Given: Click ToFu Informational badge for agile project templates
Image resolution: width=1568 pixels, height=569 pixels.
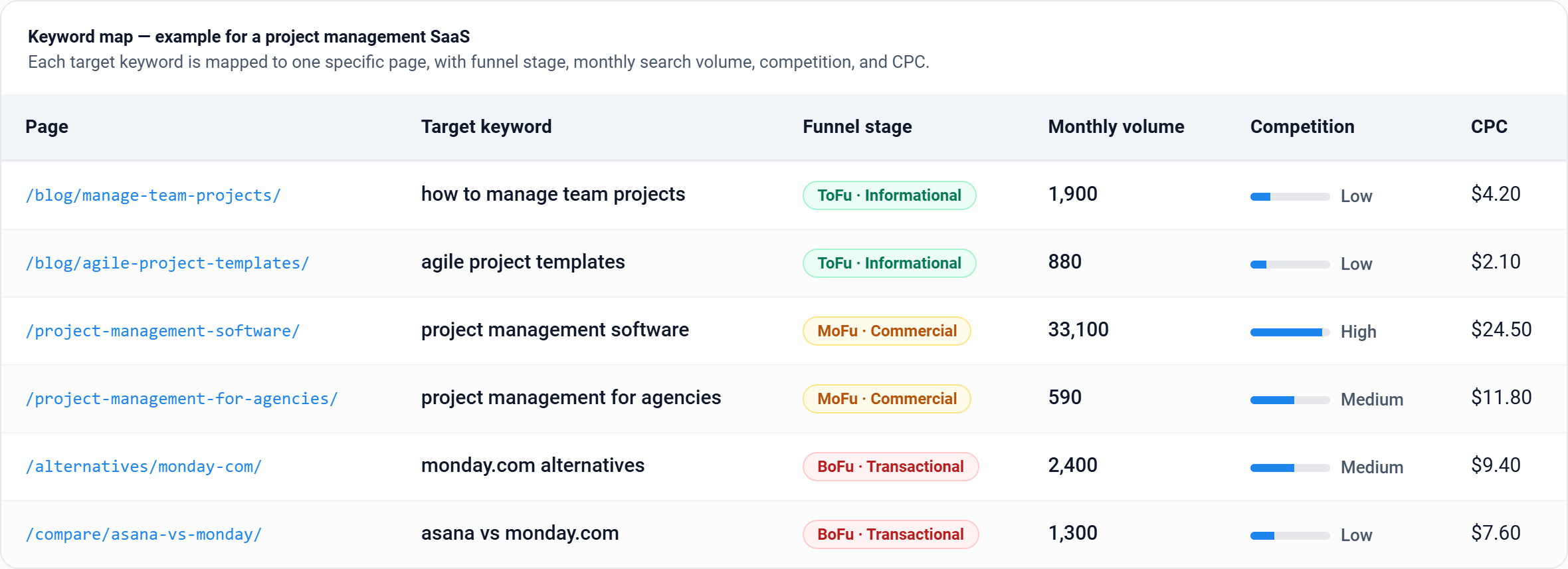Looking at the screenshot, I should point(889,263).
